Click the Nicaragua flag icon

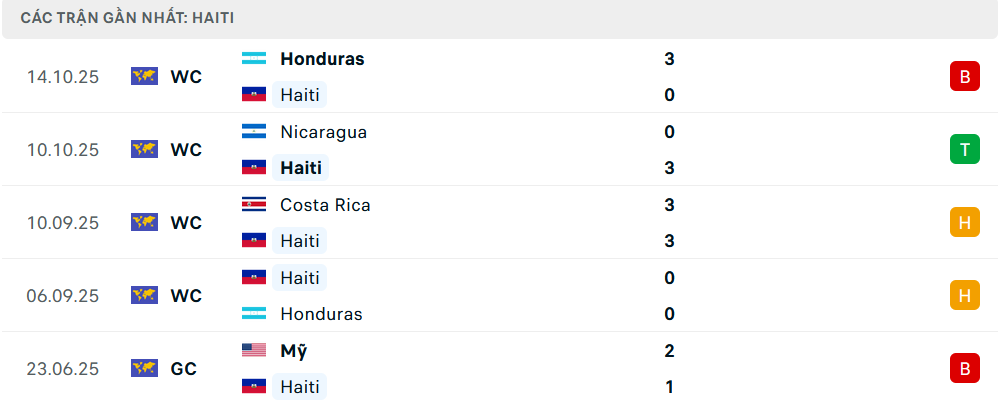coord(254,132)
